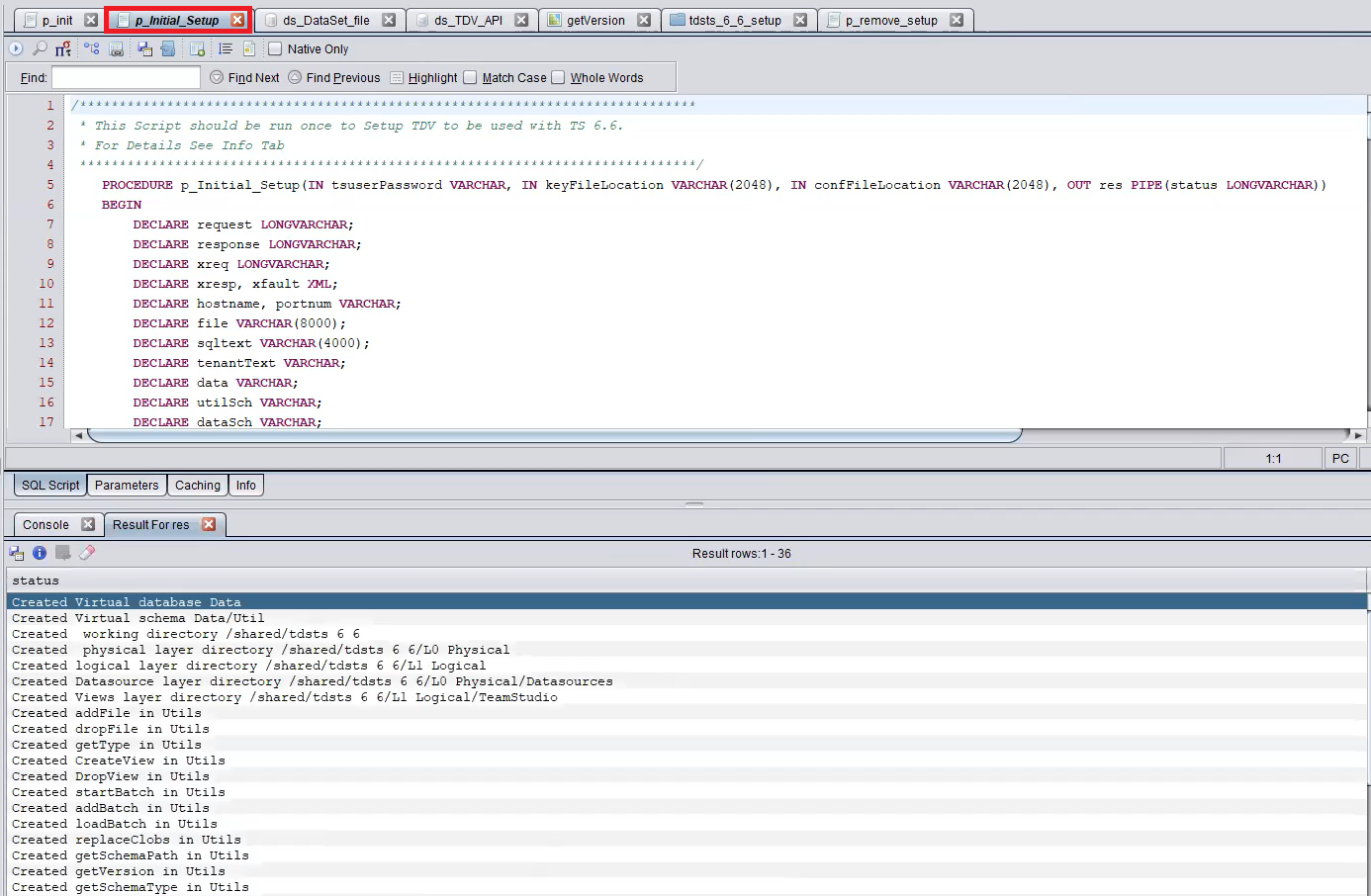Click the save results icon above the status list
Viewport: 1371px width, 896px height.
tap(17, 553)
